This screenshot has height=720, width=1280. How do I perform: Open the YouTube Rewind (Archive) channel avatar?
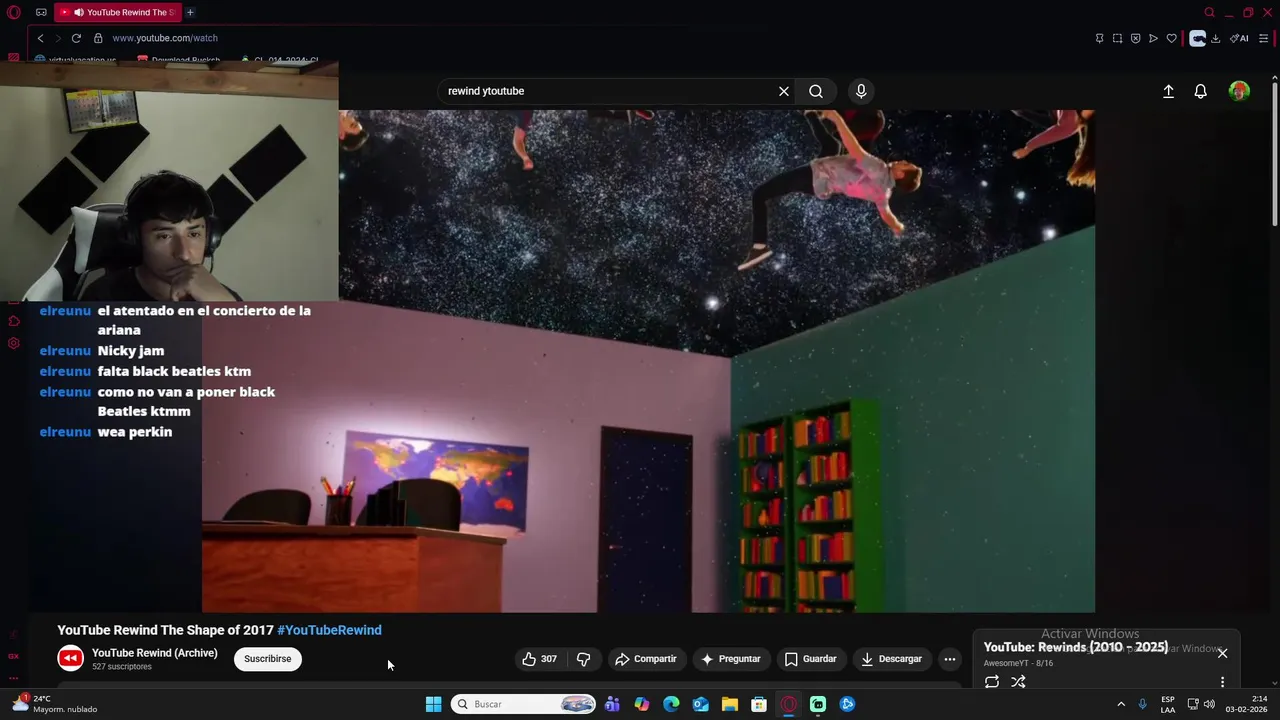[70, 658]
